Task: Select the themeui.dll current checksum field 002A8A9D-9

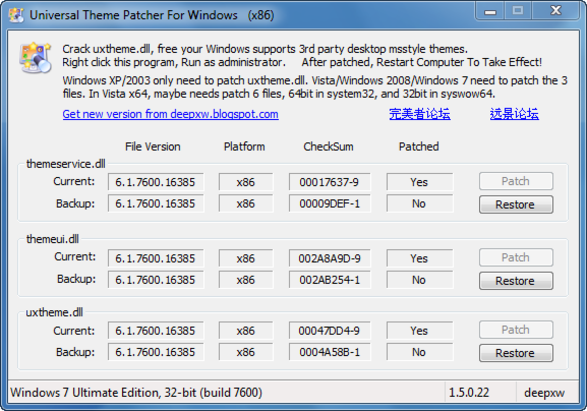Action: 329,258
